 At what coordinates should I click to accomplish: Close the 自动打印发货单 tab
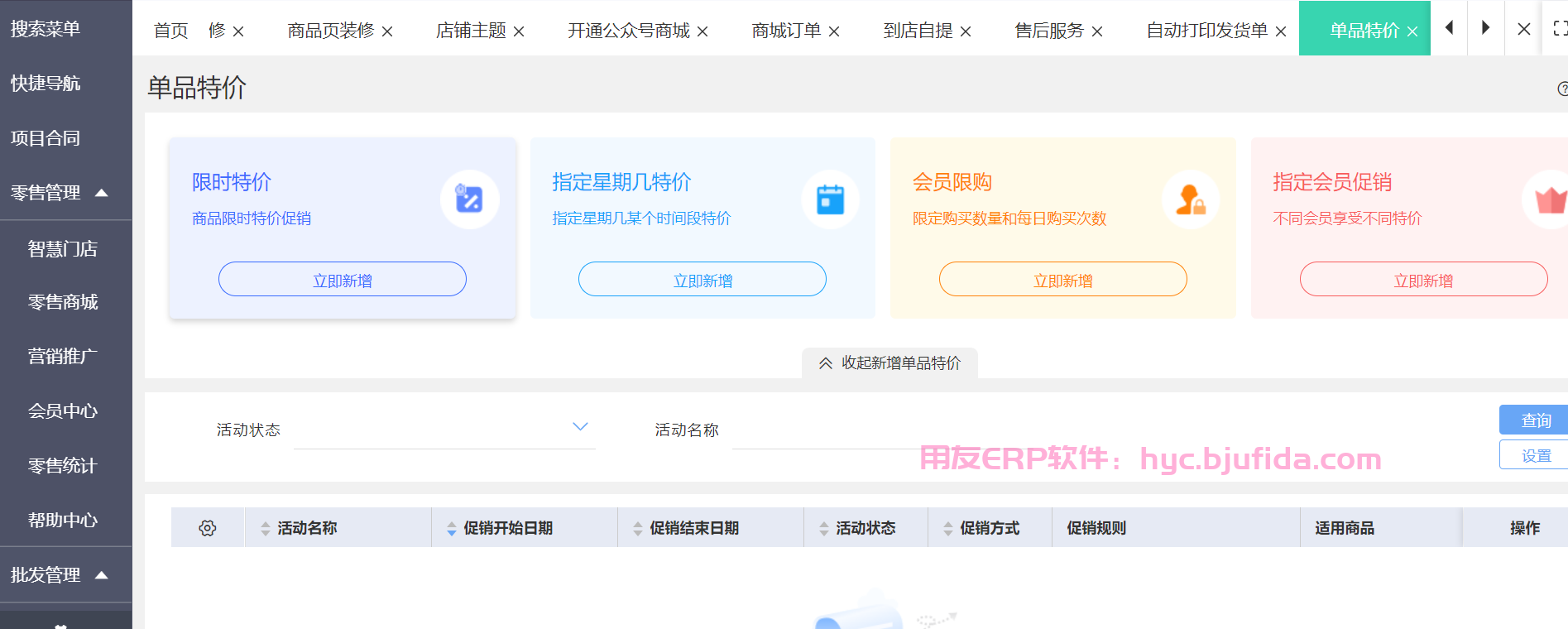tap(1281, 31)
